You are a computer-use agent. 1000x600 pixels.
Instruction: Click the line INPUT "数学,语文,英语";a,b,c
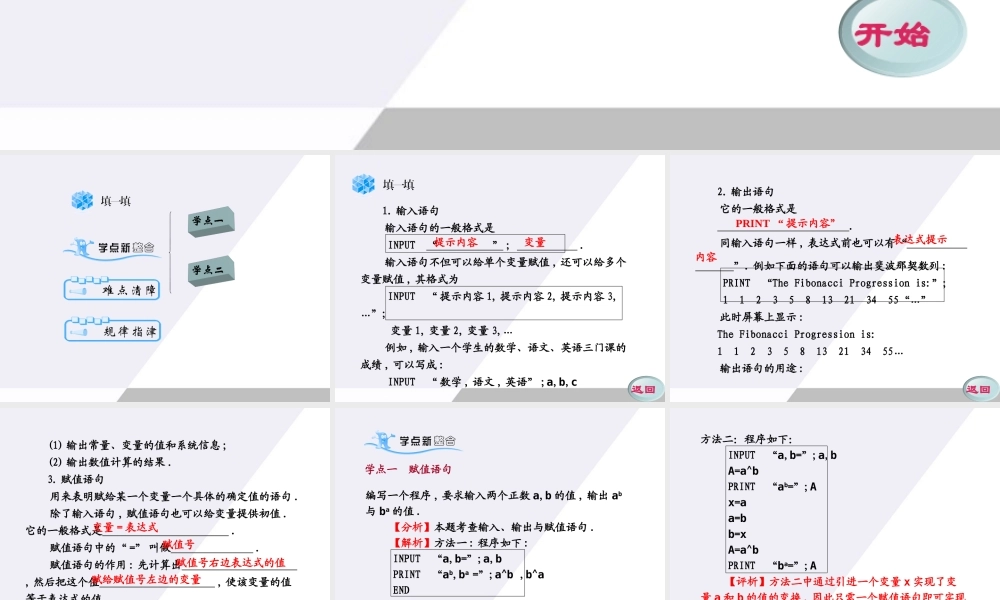tap(483, 382)
